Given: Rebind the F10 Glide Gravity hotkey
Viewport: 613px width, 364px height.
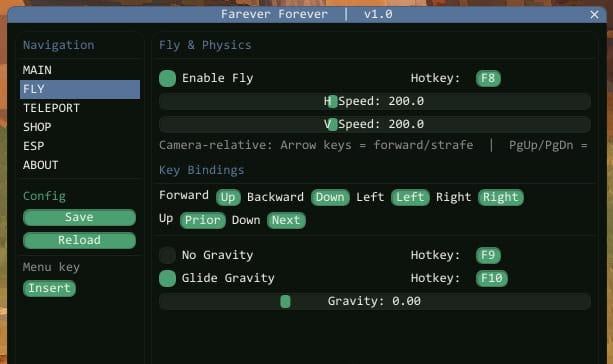Looking at the screenshot, I should click(x=491, y=278).
